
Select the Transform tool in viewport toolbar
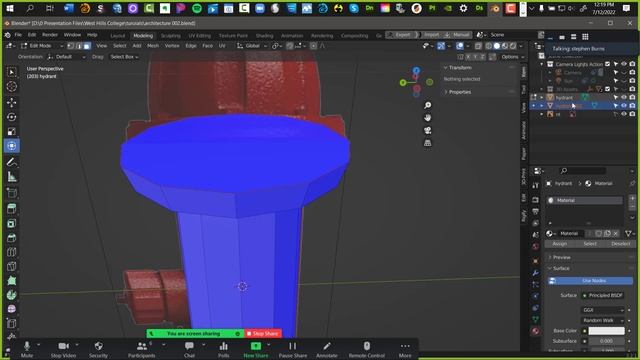pyautogui.click(x=12, y=146)
